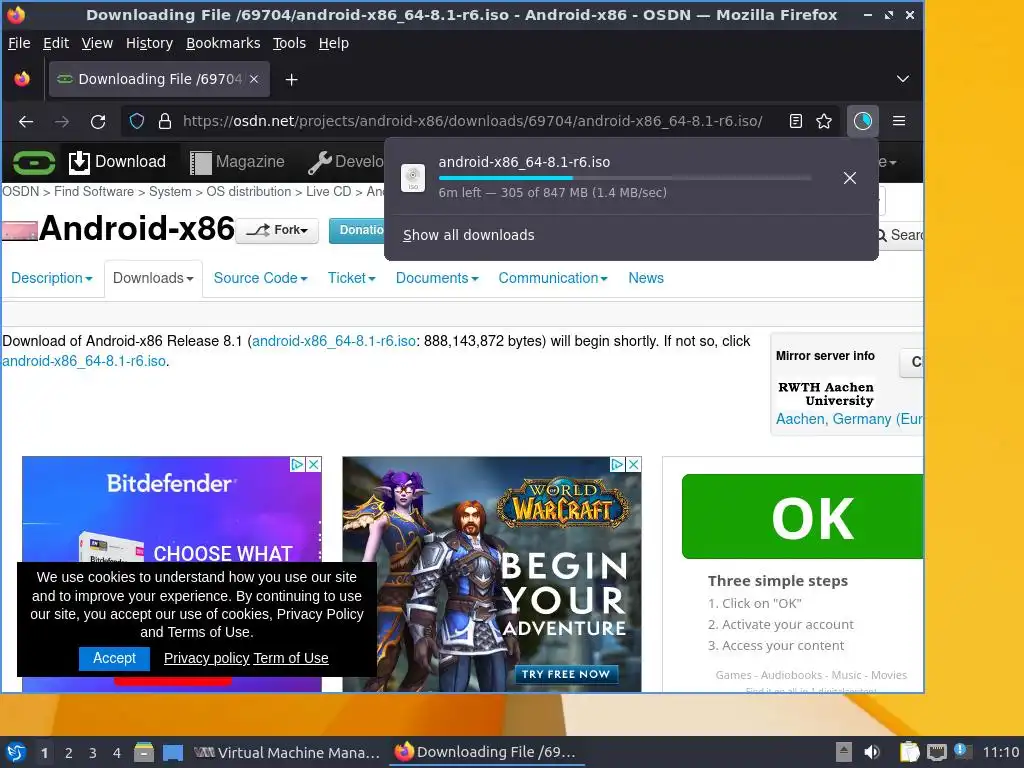Open AdChoices icon on Warcraft ad
The height and width of the screenshot is (768, 1024).
(x=617, y=464)
